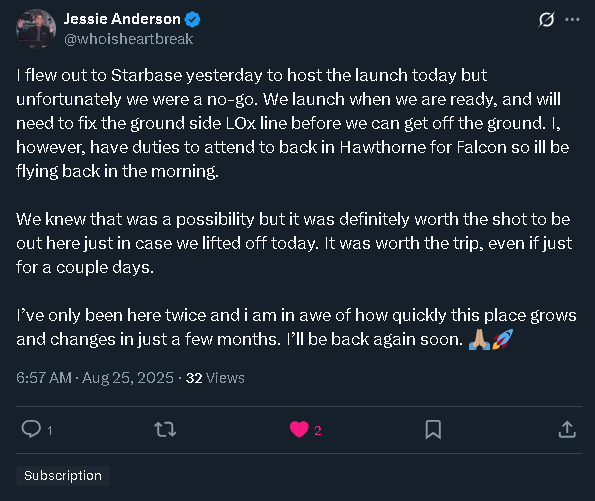Click the Subscription label button
Image resolution: width=595 pixels, height=501 pixels.
click(x=63, y=476)
